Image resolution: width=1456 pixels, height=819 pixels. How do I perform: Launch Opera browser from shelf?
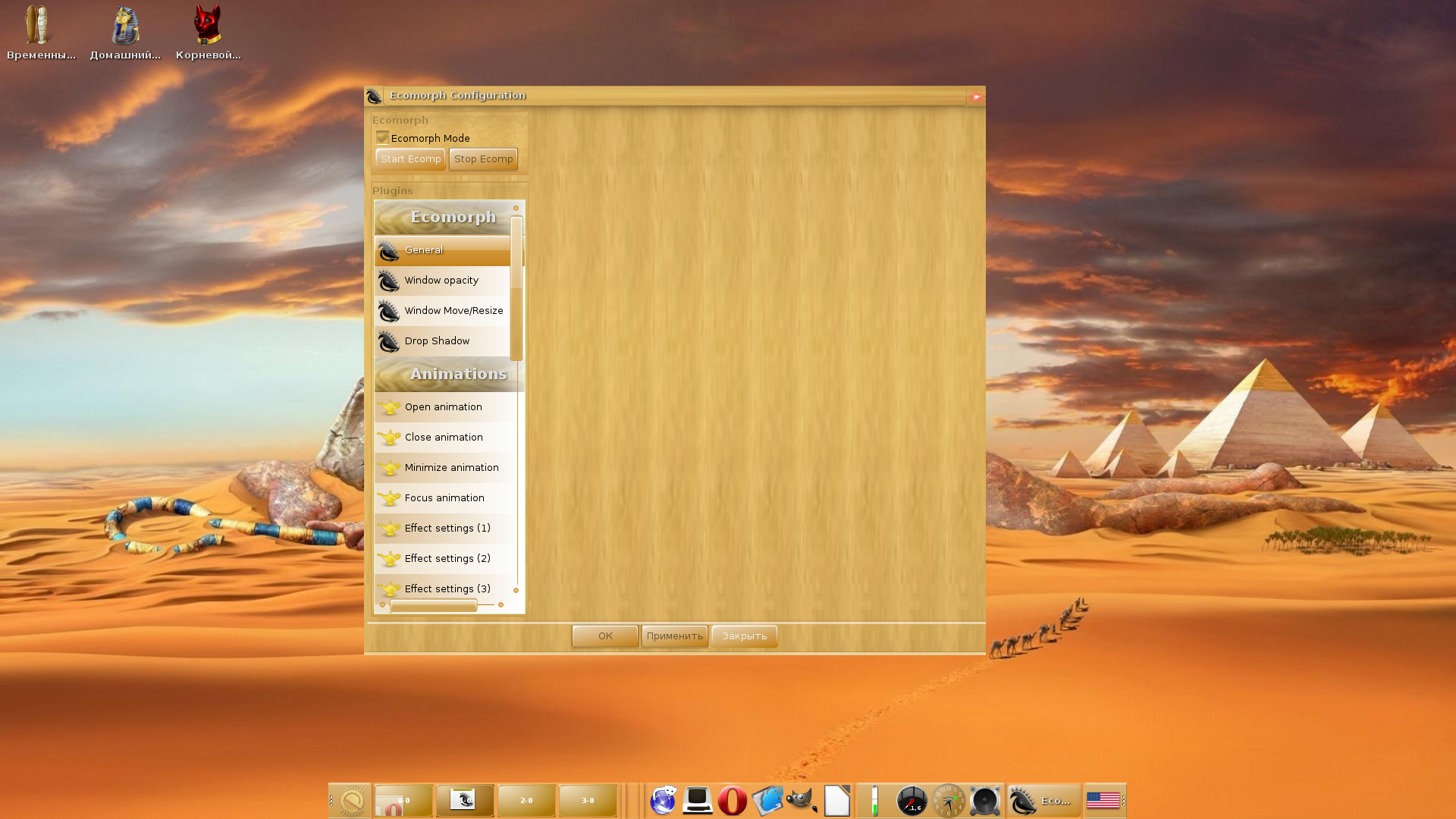tap(733, 801)
